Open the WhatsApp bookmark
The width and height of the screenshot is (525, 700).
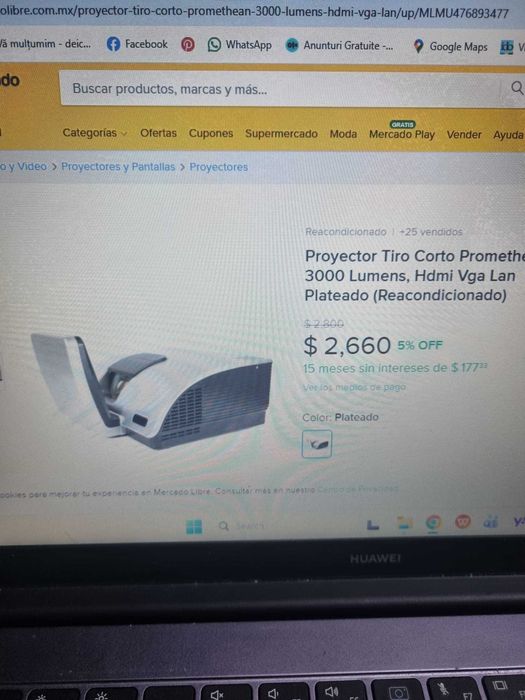pos(240,45)
